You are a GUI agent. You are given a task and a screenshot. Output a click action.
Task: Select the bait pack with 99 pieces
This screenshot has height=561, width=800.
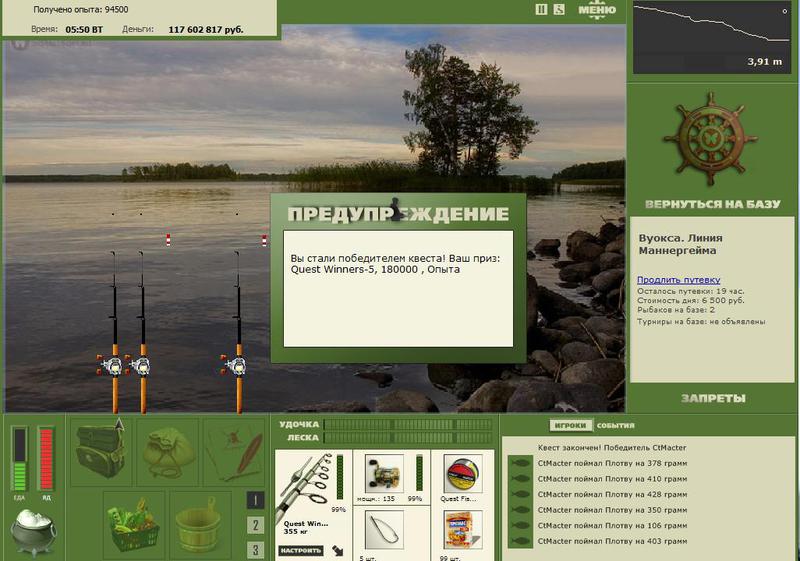(463, 530)
